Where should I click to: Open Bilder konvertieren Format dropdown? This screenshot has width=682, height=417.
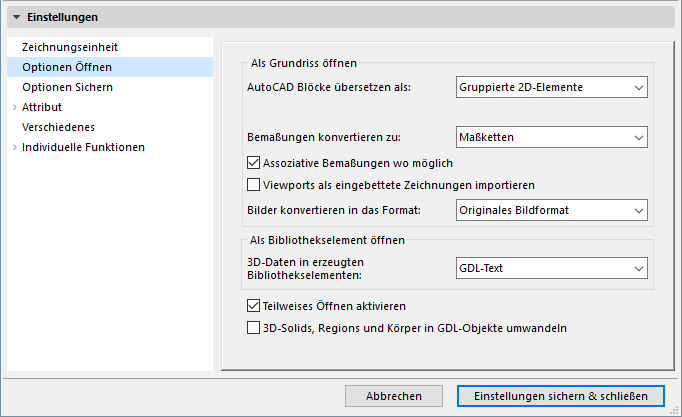tap(551, 210)
